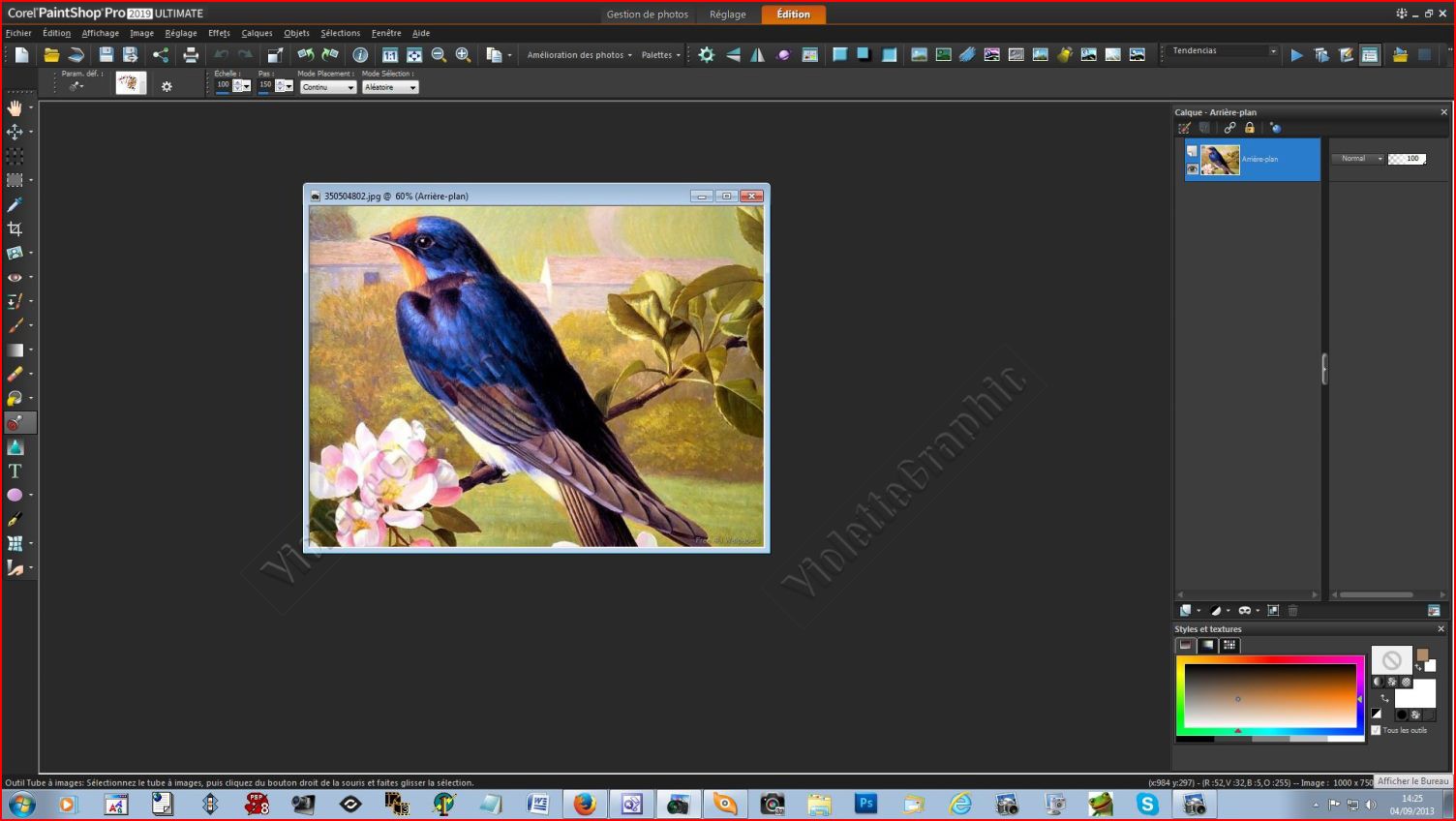The image size is (1456, 821).
Task: Open the Effets menu
Action: pyautogui.click(x=219, y=33)
